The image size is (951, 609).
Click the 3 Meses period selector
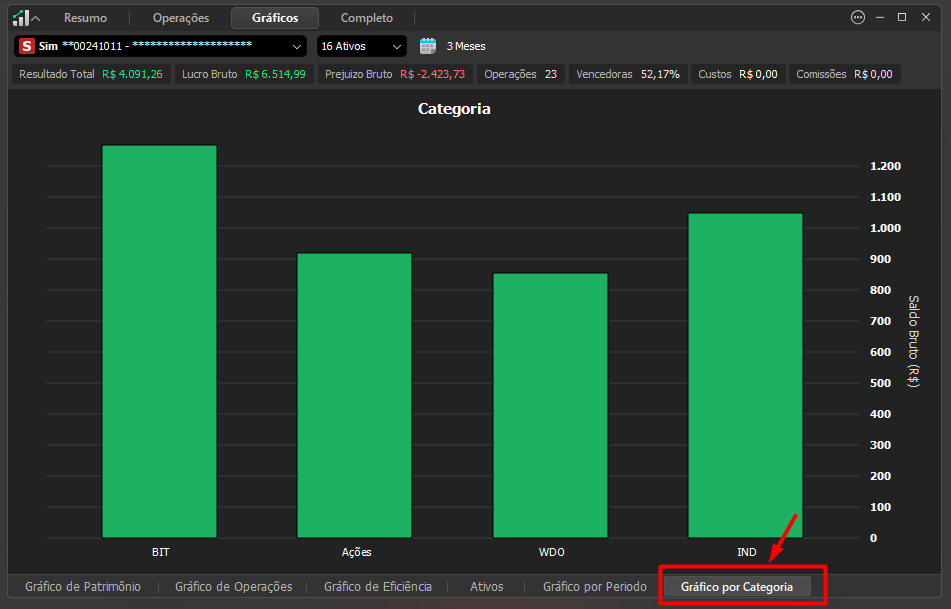466,46
